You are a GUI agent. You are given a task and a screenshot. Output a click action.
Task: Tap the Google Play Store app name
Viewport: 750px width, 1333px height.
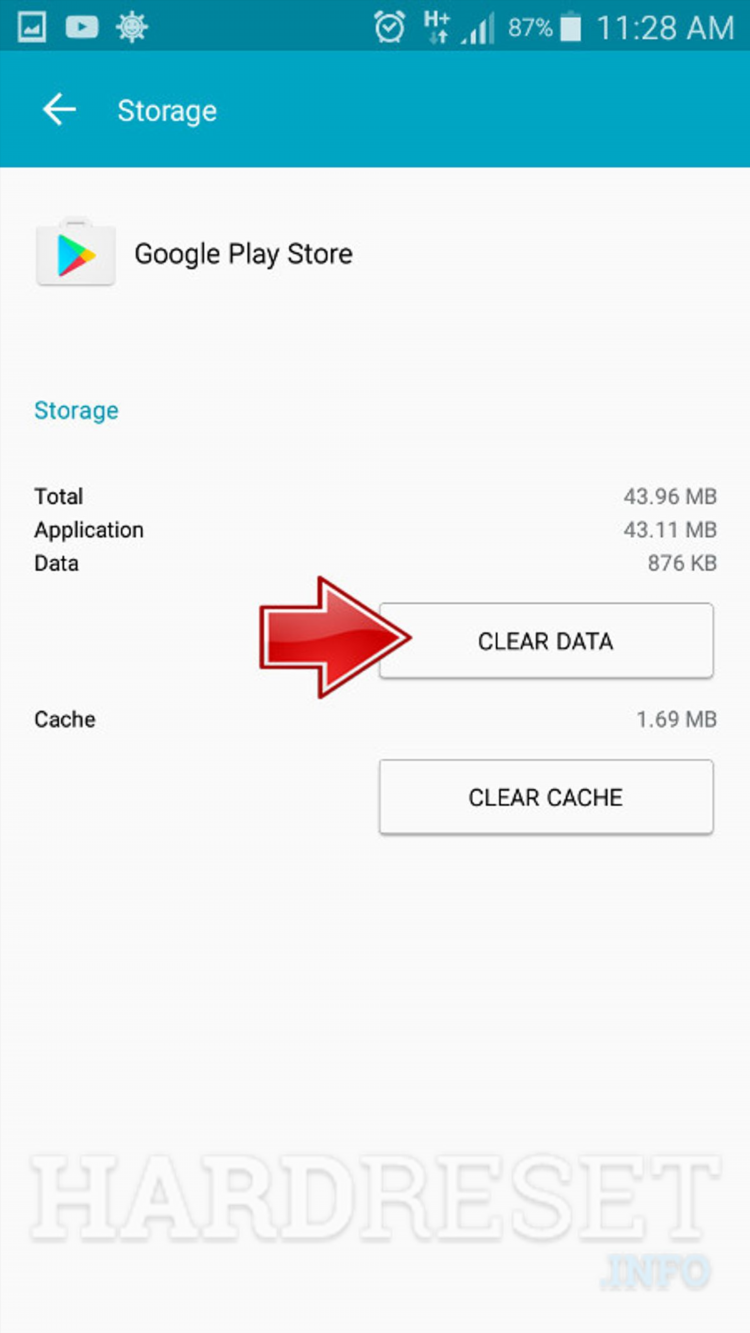point(243,254)
